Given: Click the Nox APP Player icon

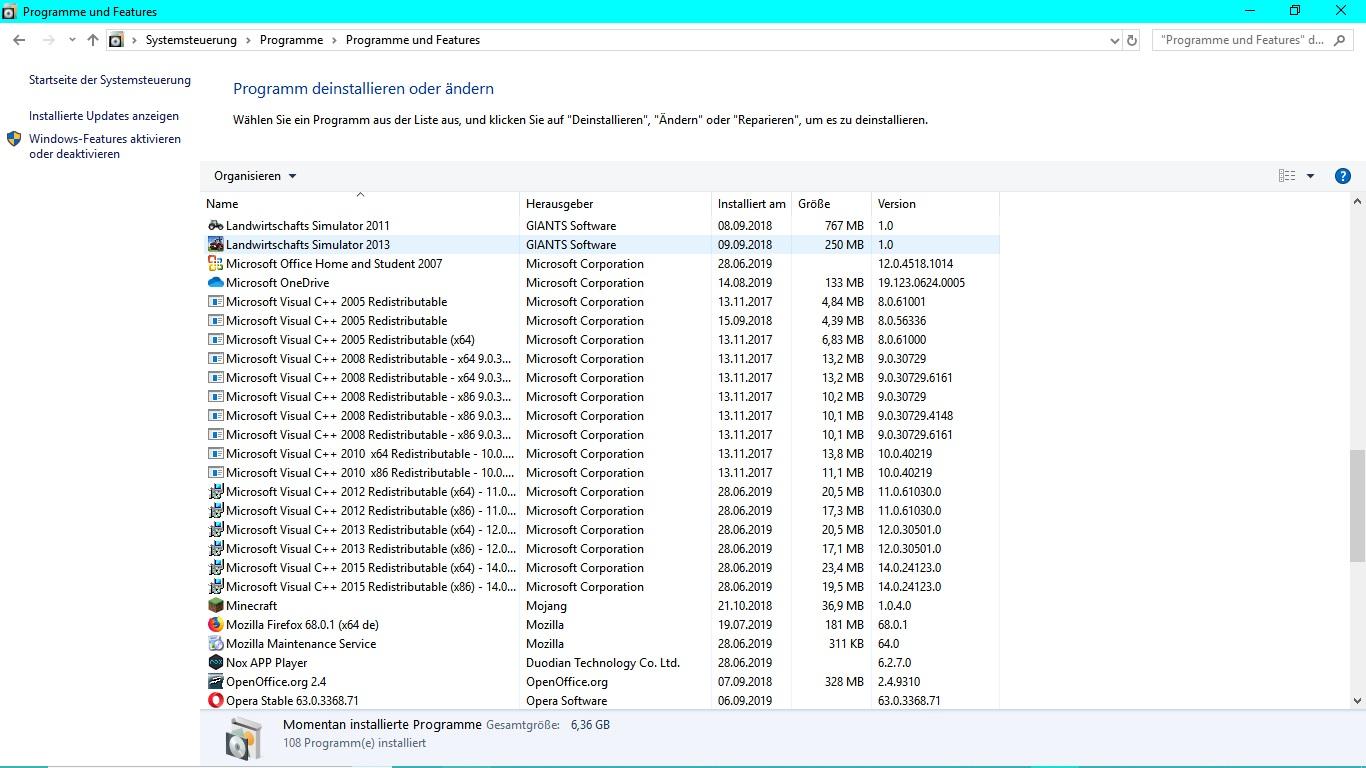Looking at the screenshot, I should (x=215, y=663).
